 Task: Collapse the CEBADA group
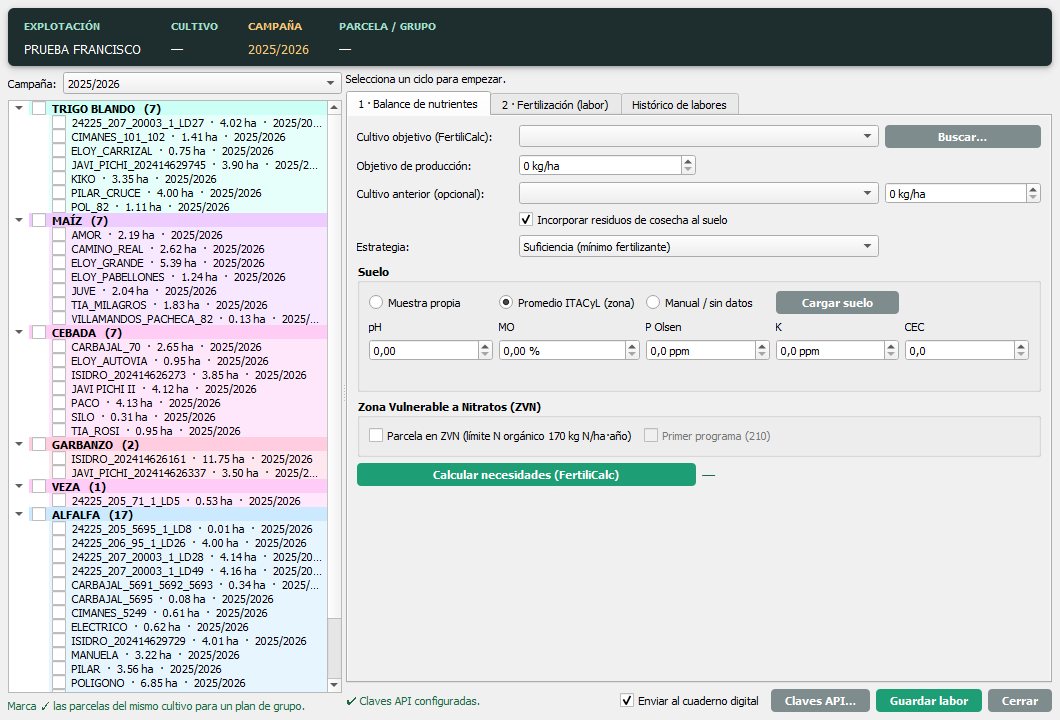coord(19,333)
